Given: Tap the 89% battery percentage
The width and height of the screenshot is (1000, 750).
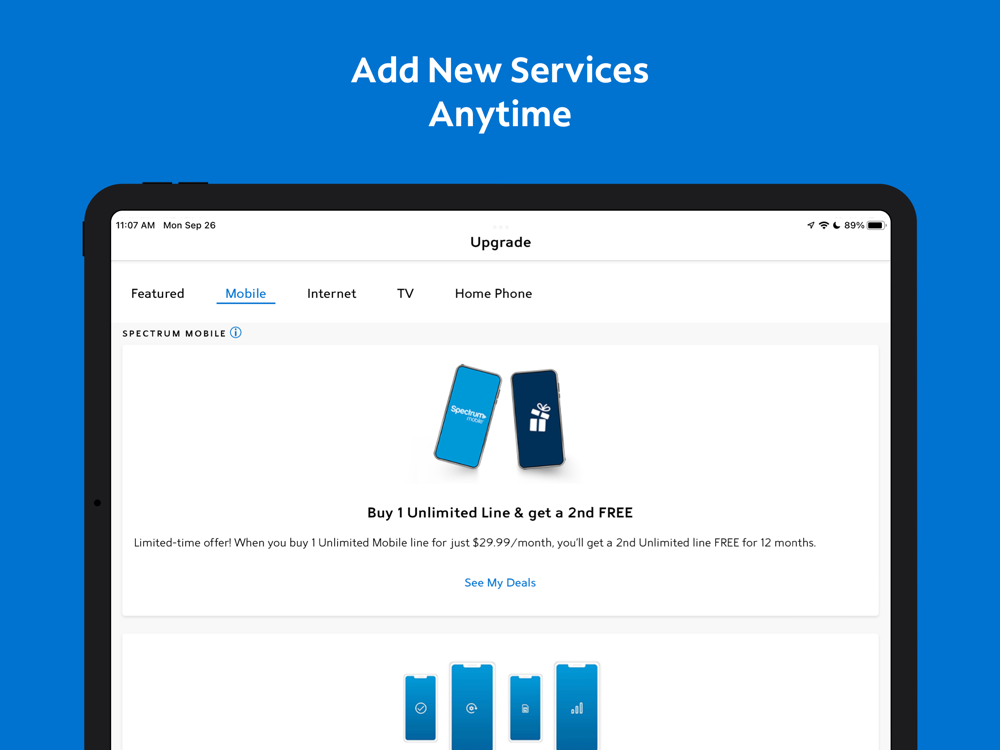Looking at the screenshot, I should click(854, 225).
